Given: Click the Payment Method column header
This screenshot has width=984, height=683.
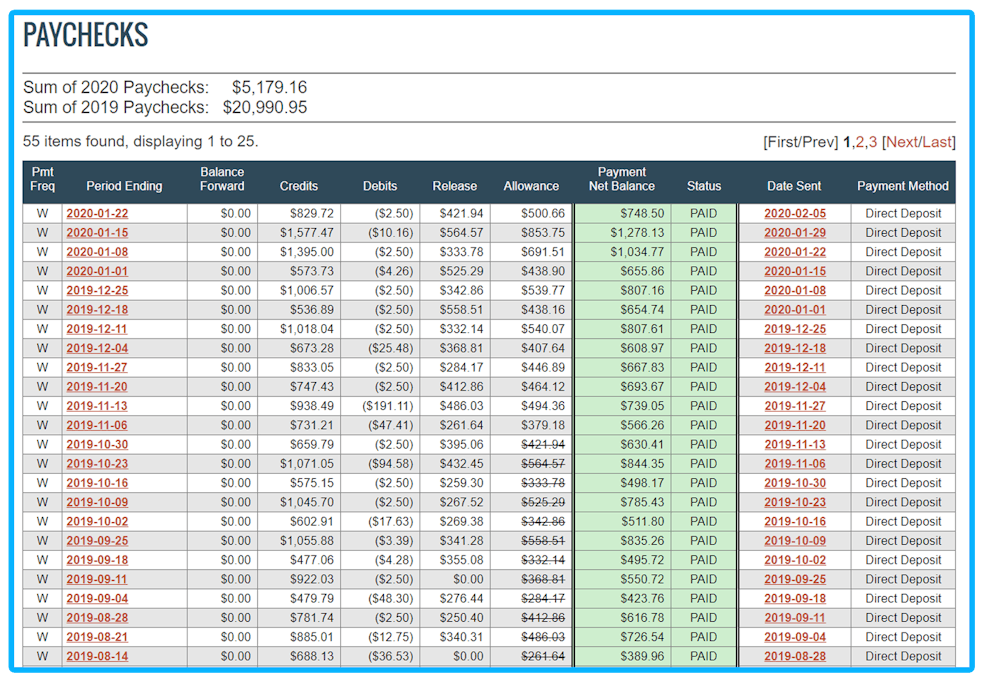Looking at the screenshot, I should click(x=902, y=186).
